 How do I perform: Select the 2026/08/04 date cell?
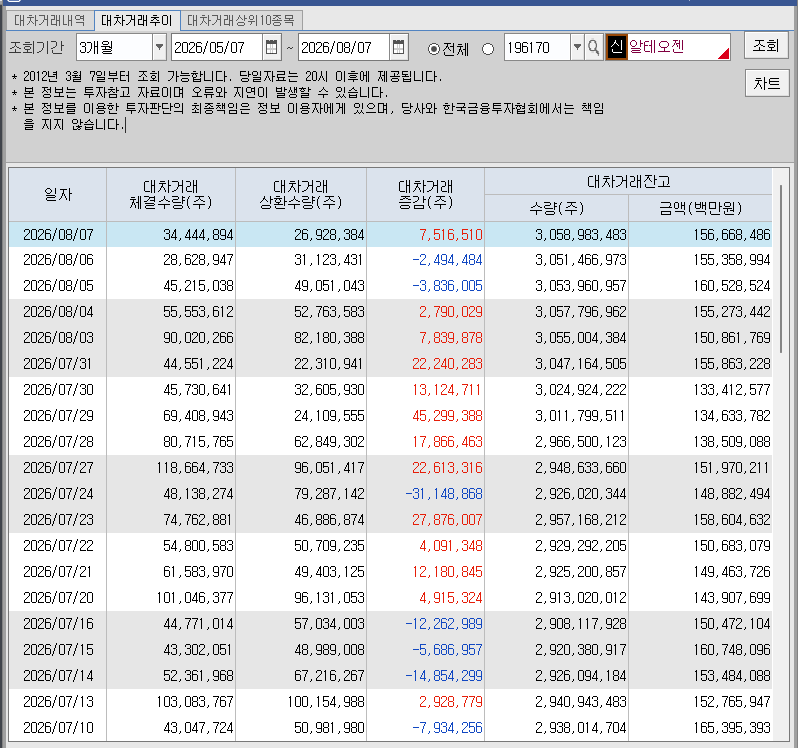[58, 312]
